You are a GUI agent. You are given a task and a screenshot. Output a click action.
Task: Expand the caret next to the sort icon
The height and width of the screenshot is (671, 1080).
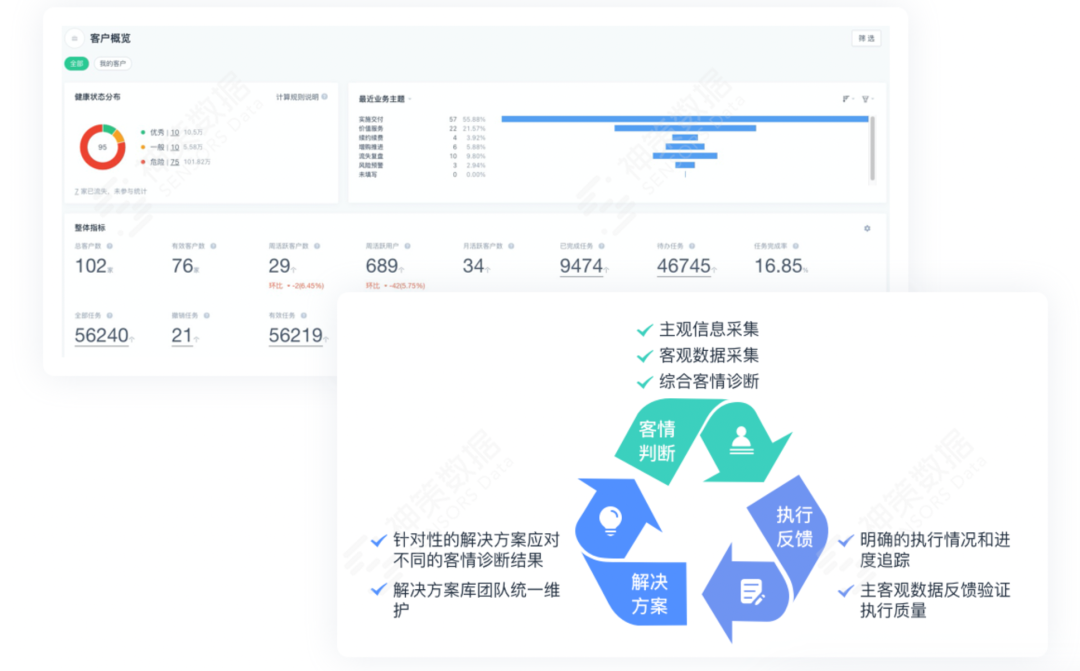coord(852,97)
